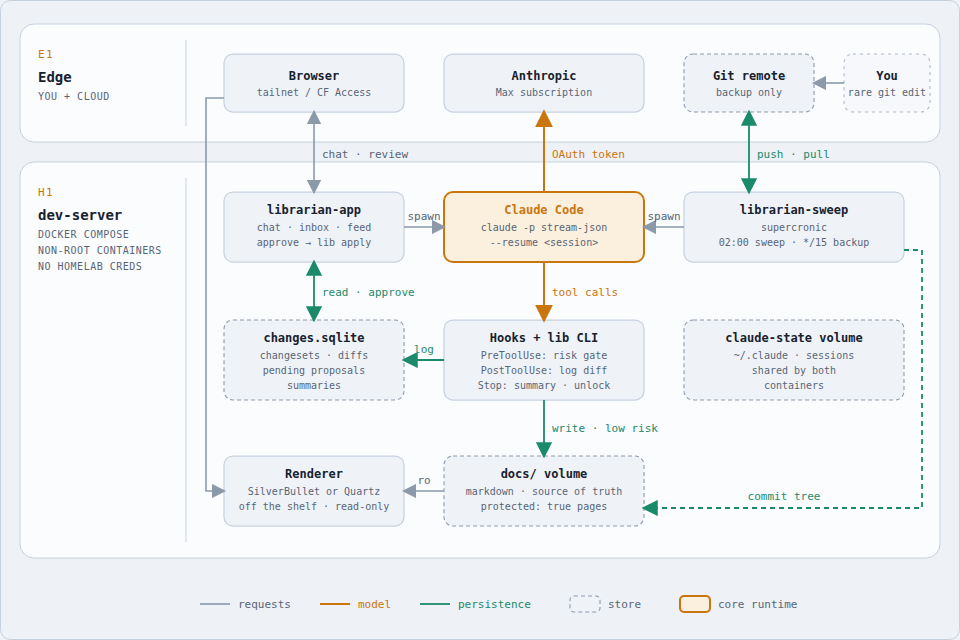Click the commit tree dashed edge label
This screenshot has height=640, width=960.
coord(784,496)
